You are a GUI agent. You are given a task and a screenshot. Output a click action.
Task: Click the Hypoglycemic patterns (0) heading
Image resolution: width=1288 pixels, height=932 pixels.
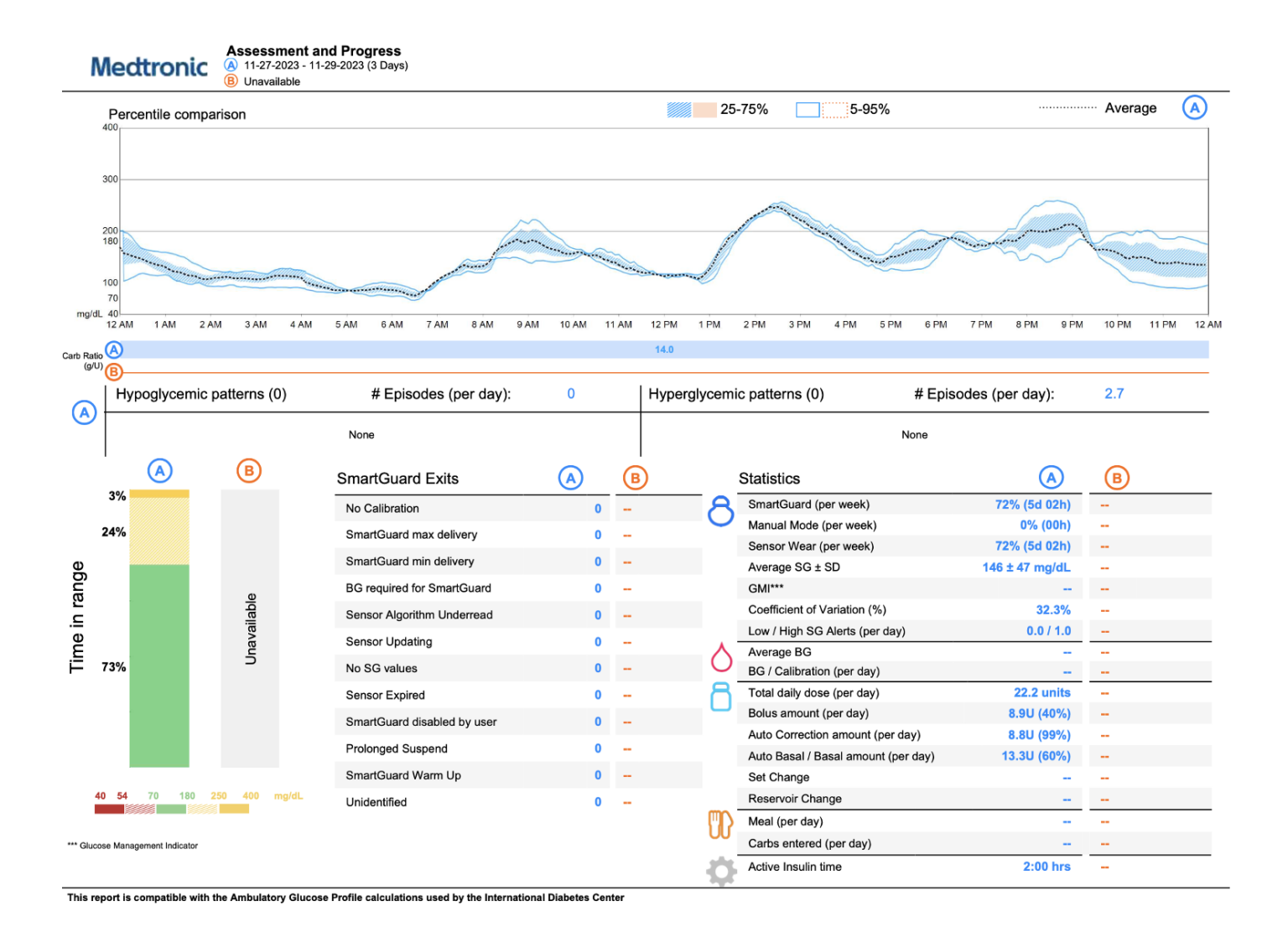(201, 394)
